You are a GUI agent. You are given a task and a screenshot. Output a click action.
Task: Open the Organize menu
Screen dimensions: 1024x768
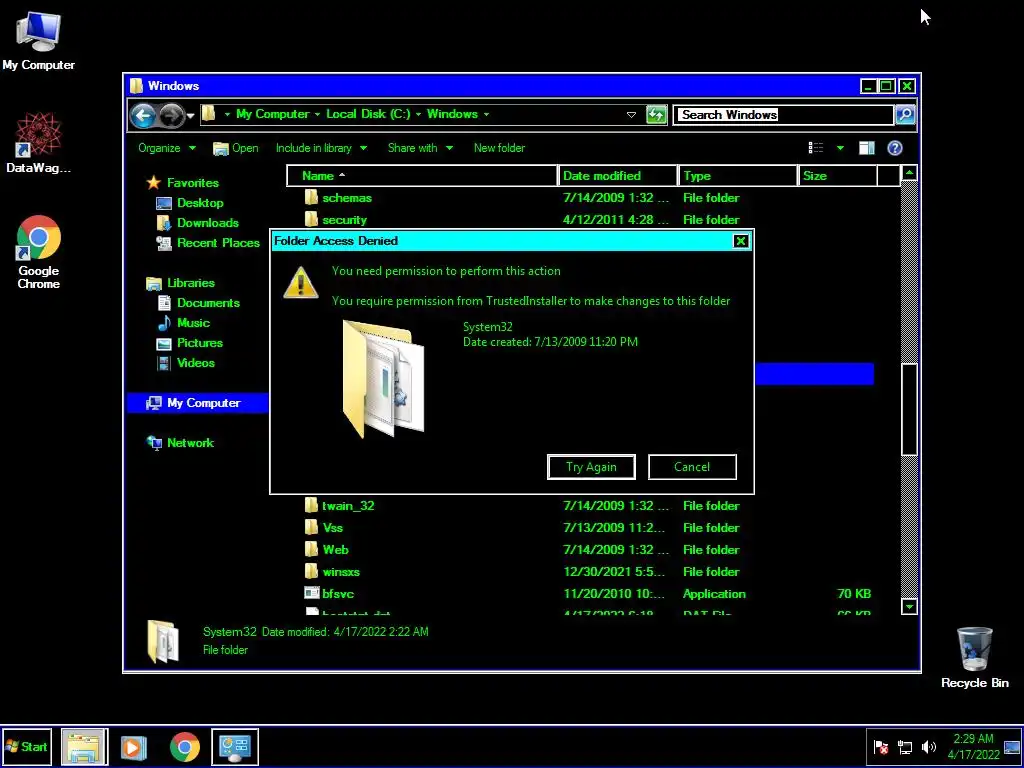[x=167, y=148]
